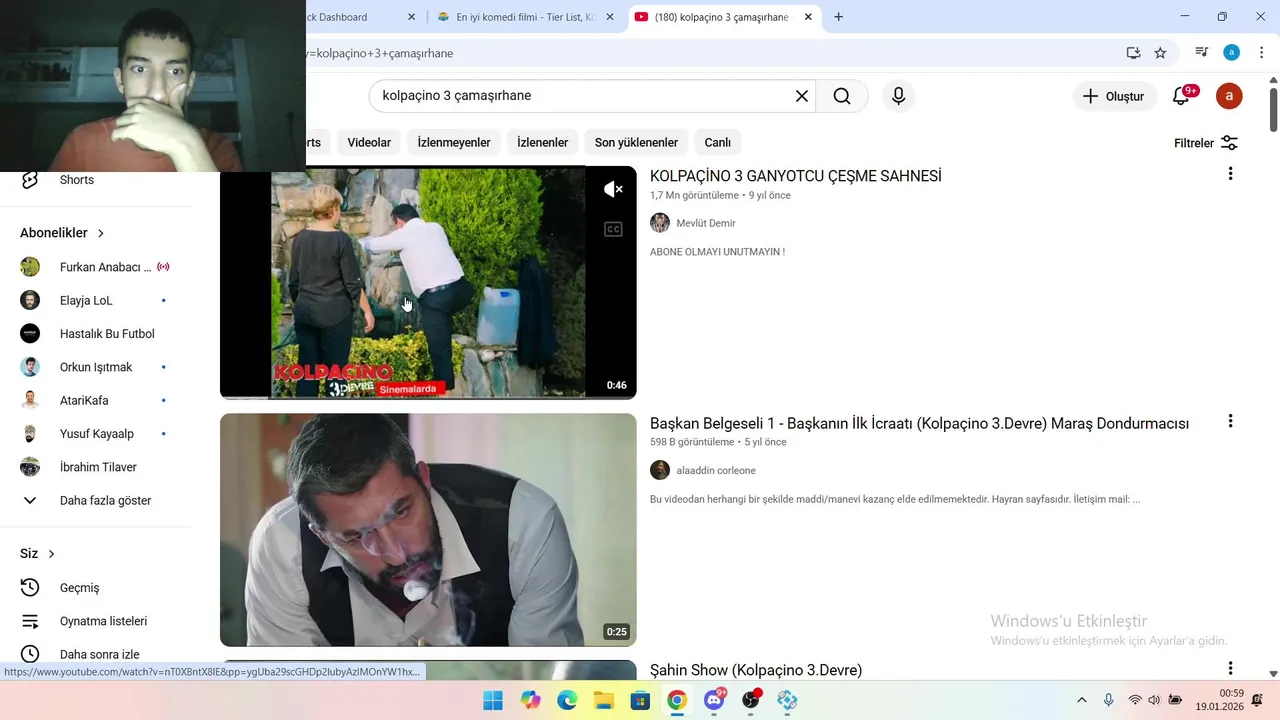Click the Chrome address bar
The height and width of the screenshot is (720, 1280).
click(700, 53)
